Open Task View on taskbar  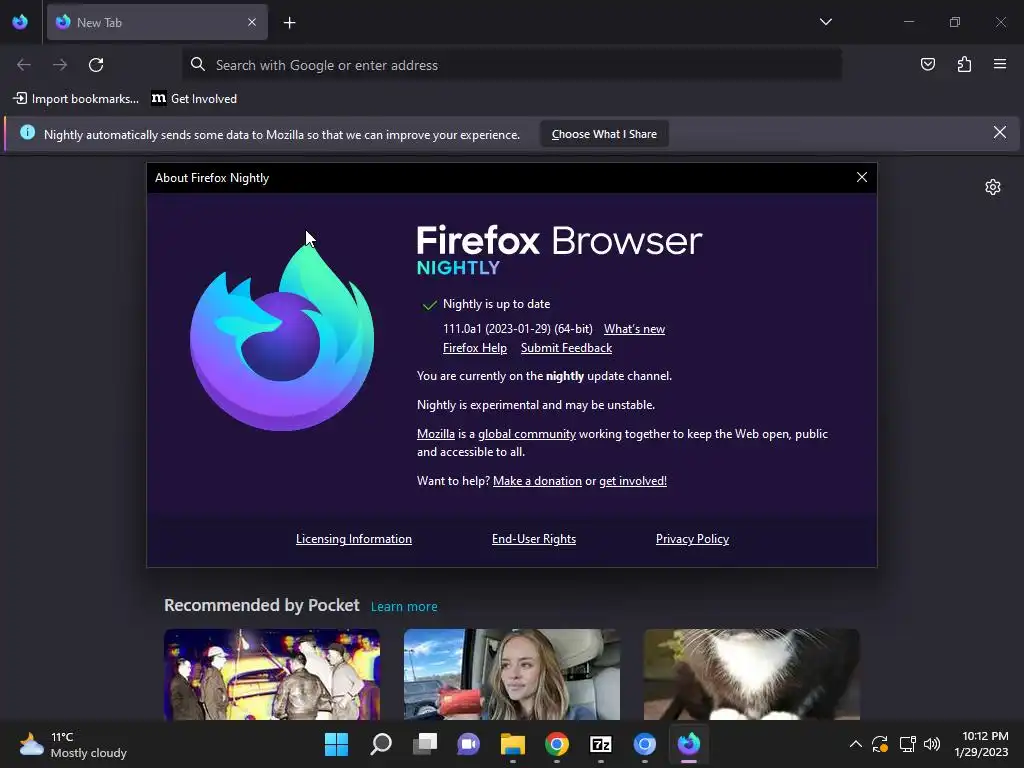[x=424, y=744]
